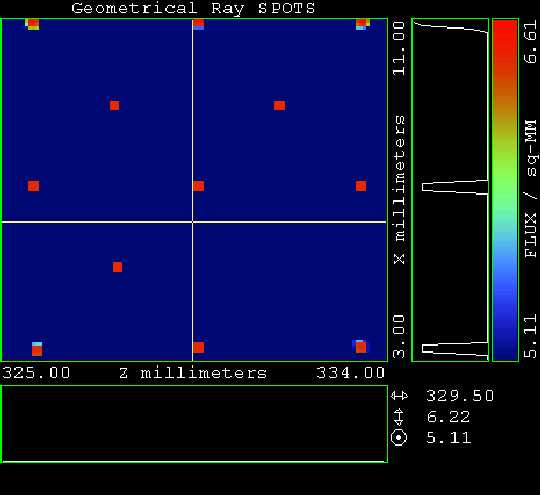540x495 pixels.
Task: Click the 6.22 vertical position readout
Action: pos(448,417)
